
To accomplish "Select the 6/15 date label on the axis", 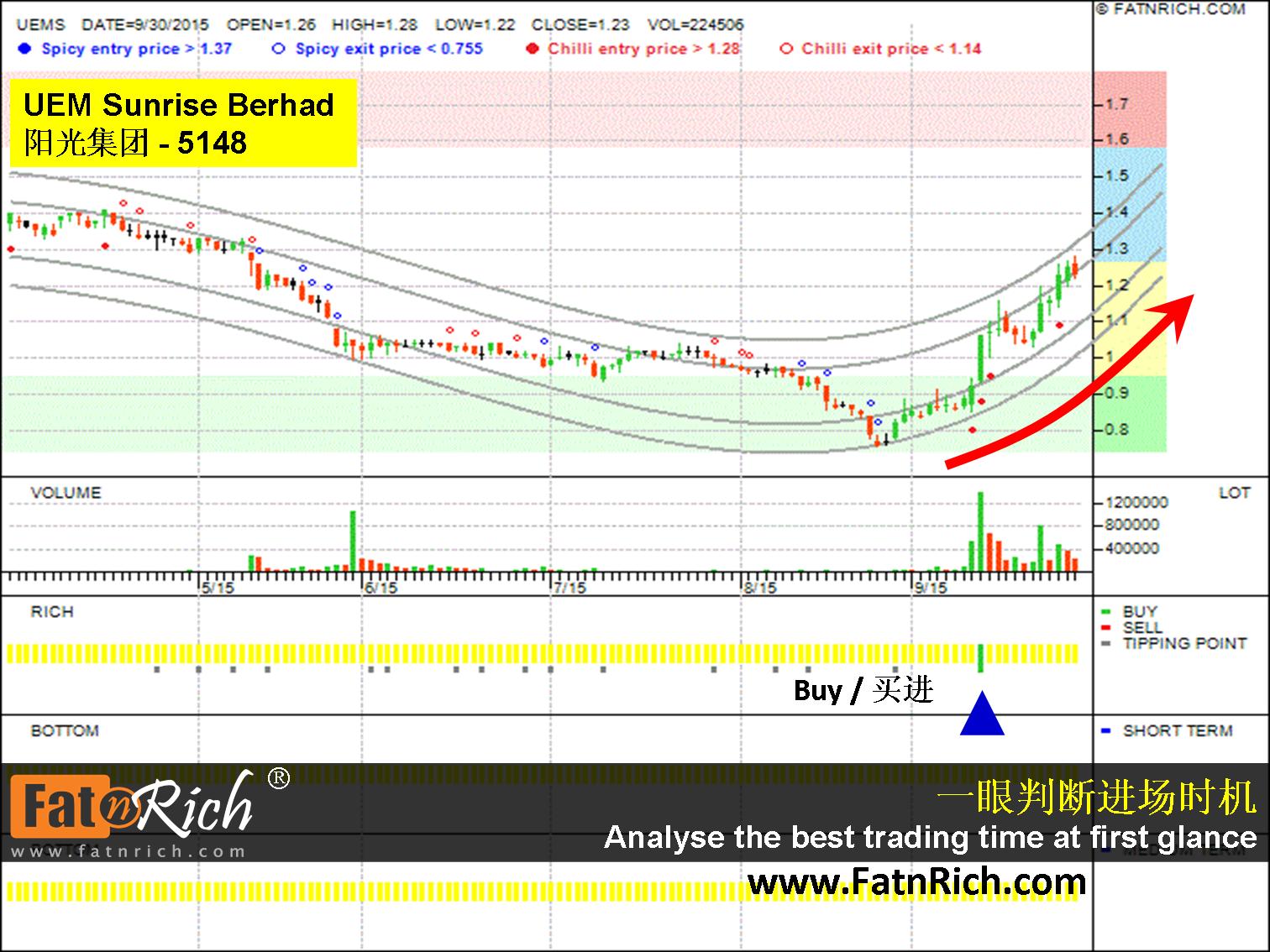I will point(380,588).
